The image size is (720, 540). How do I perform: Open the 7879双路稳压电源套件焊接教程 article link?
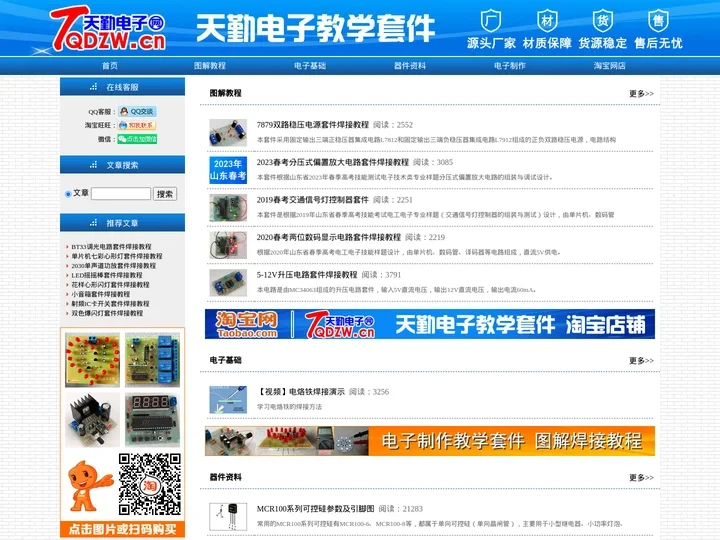coord(312,125)
